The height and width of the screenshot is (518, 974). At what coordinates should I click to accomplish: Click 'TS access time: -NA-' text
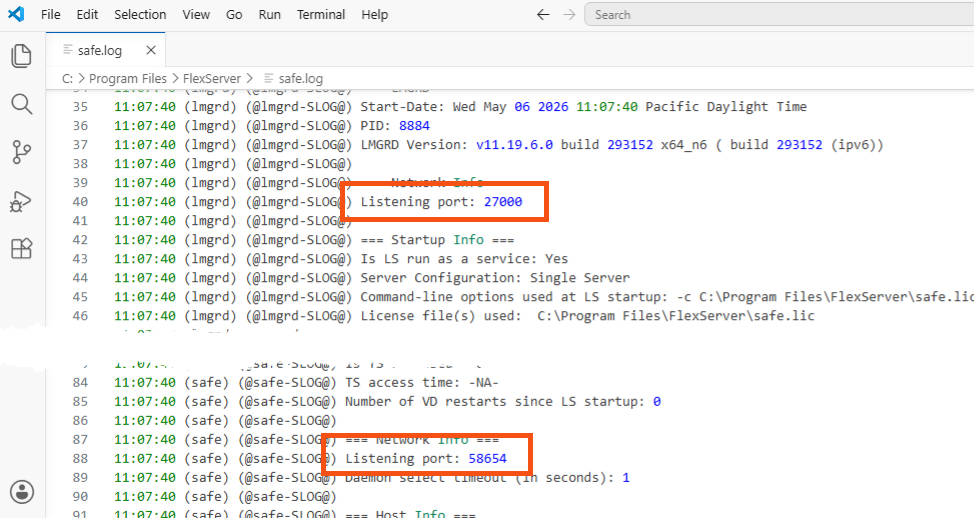tap(422, 383)
